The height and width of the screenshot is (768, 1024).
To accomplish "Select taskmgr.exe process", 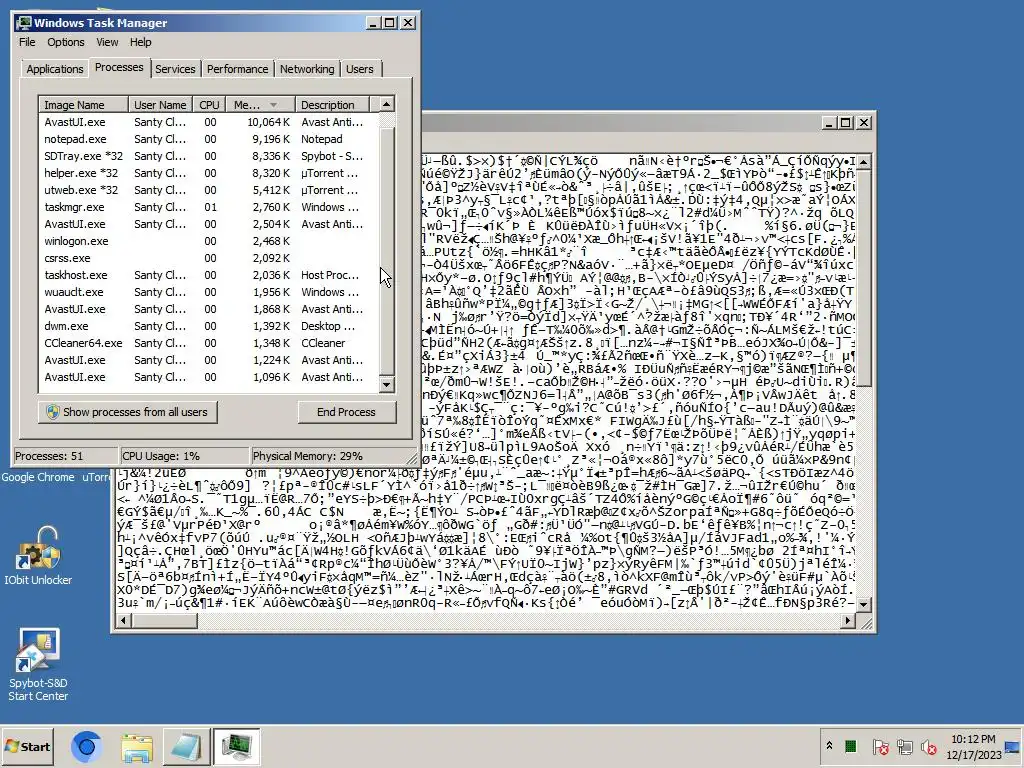I will click(x=209, y=207).
